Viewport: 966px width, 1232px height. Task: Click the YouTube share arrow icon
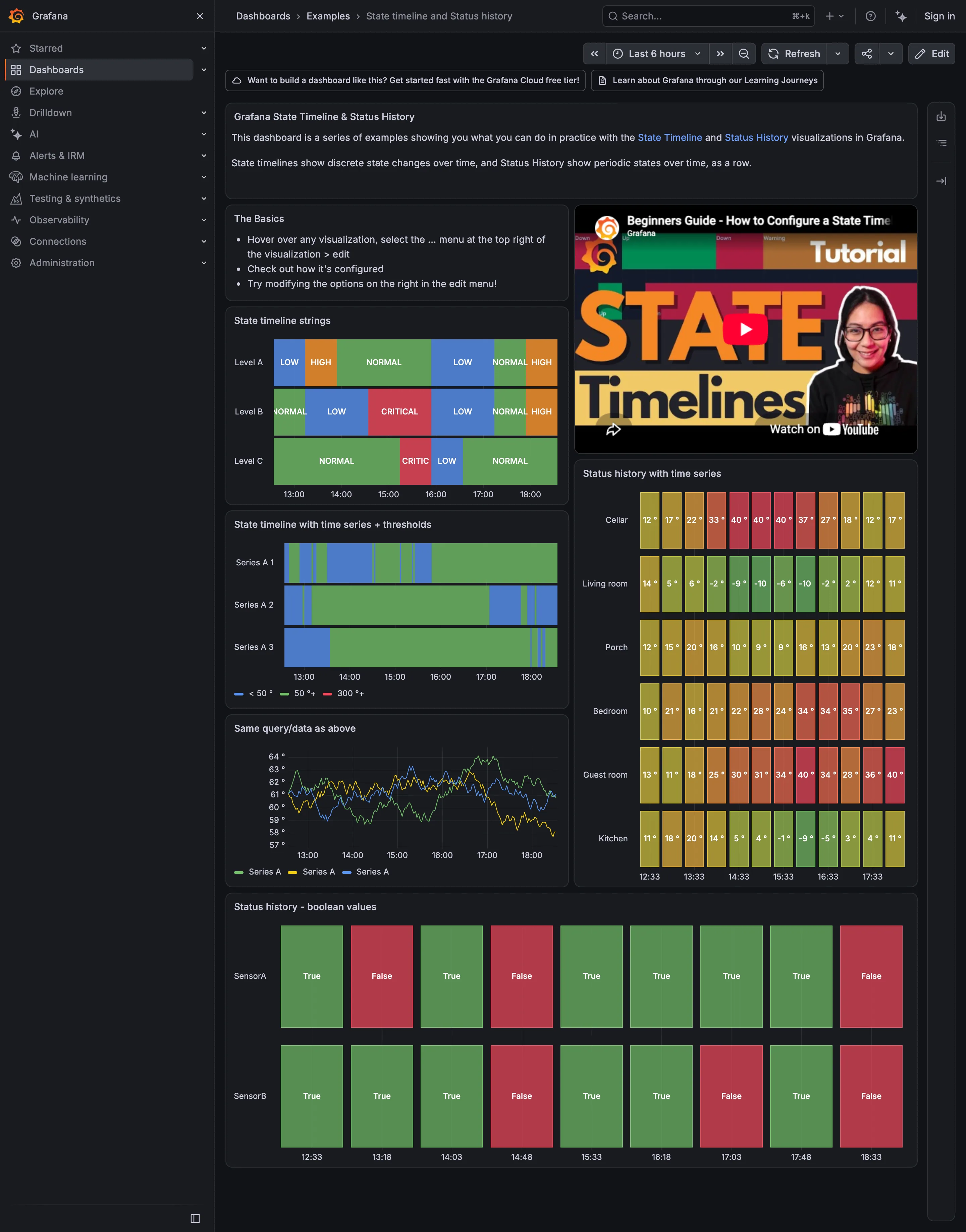coord(613,430)
